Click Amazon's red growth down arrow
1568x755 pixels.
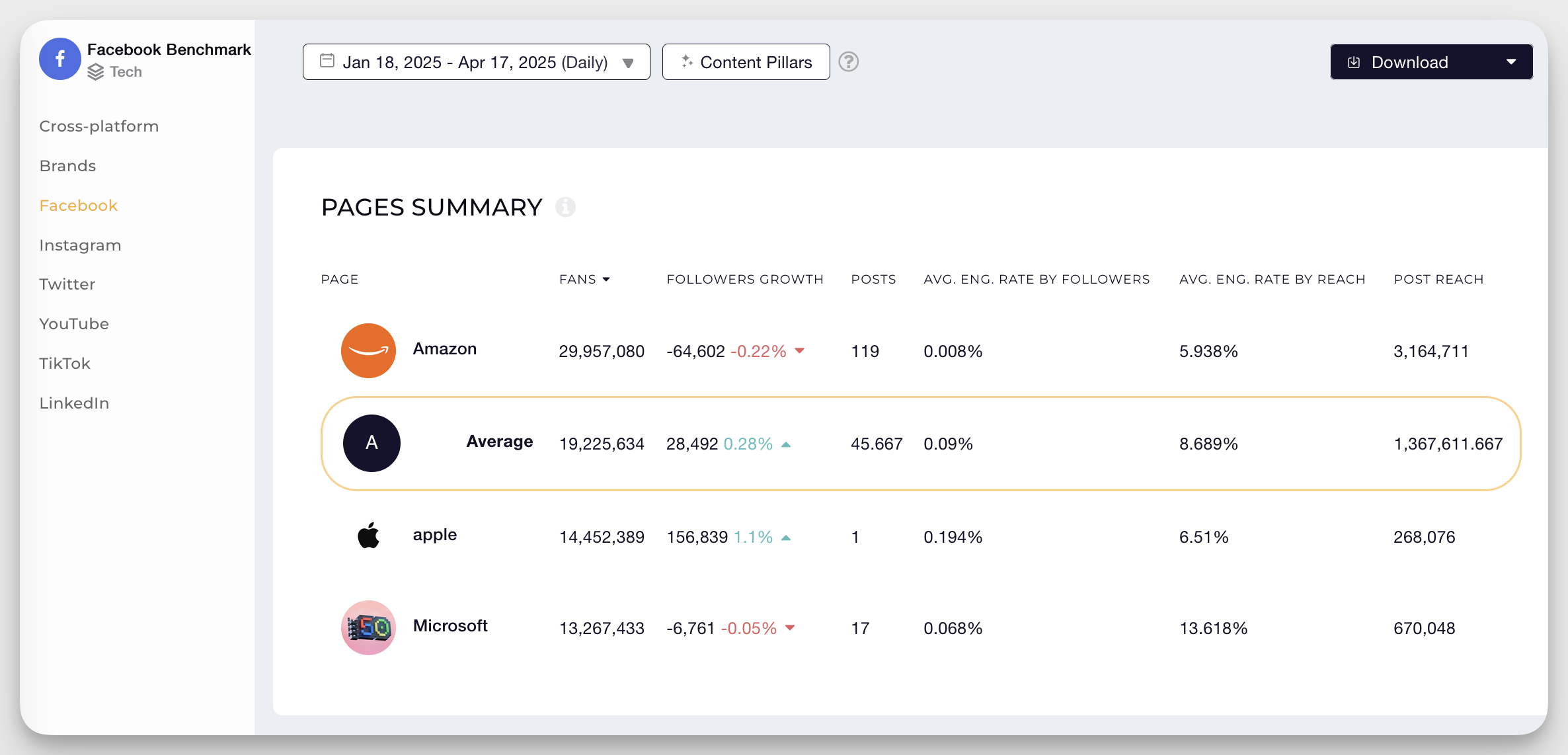click(x=800, y=351)
